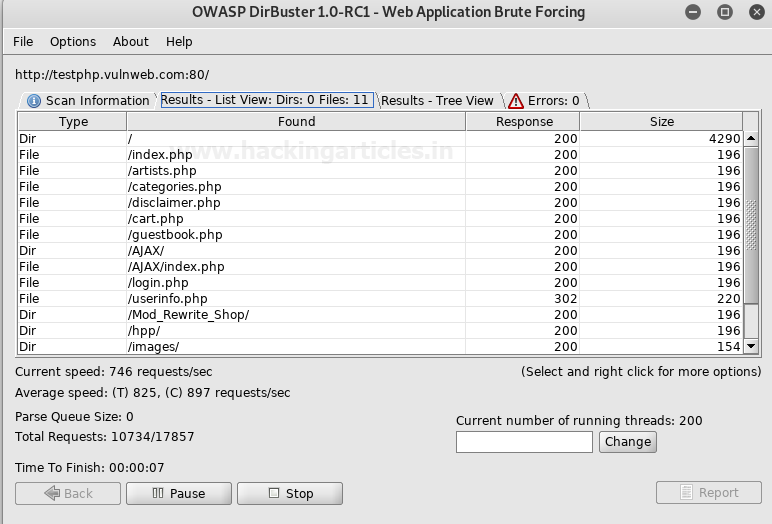Click the Current speed: 746 requests/sec text

click(x=114, y=372)
